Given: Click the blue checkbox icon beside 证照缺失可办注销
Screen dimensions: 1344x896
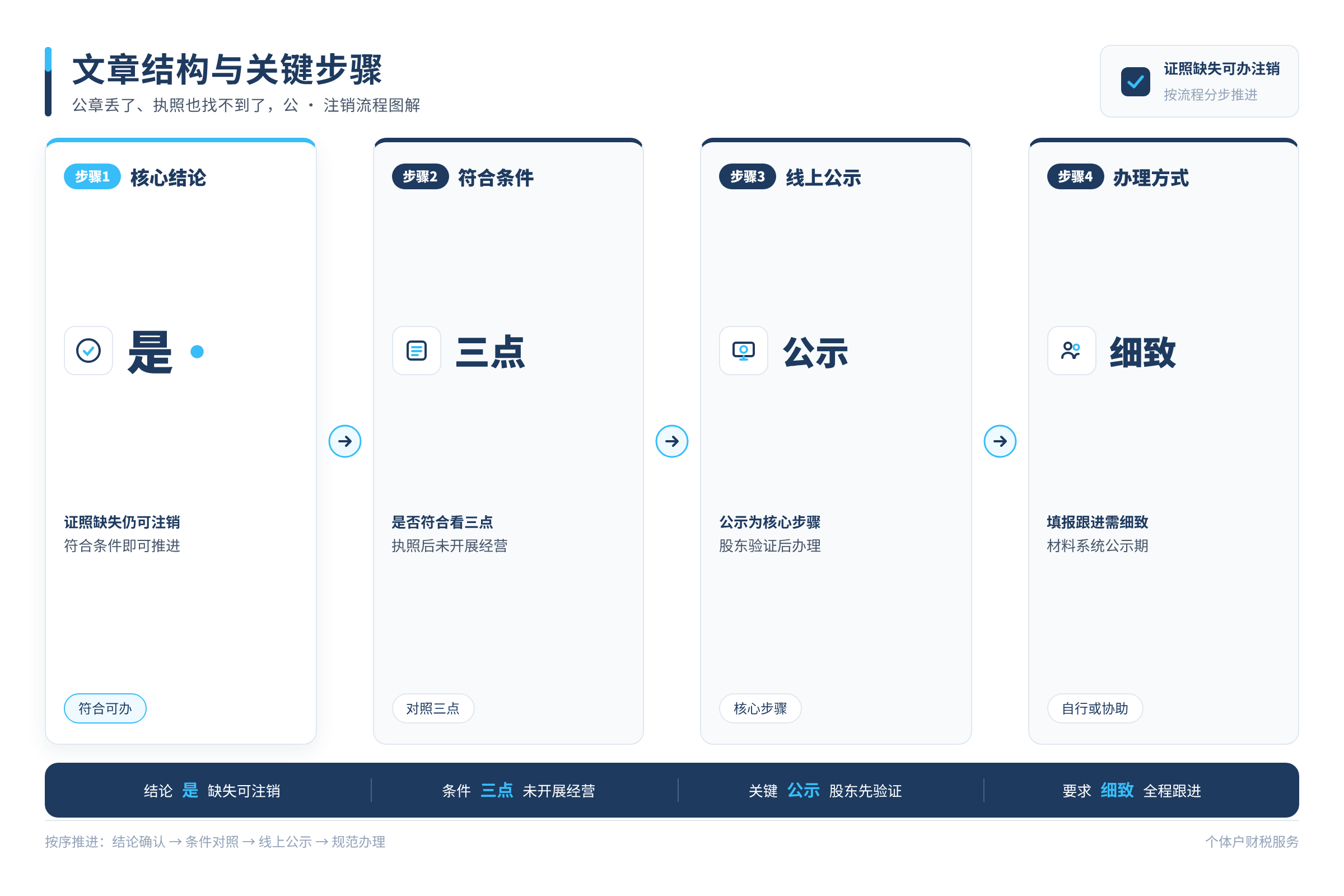Looking at the screenshot, I should [1136, 82].
